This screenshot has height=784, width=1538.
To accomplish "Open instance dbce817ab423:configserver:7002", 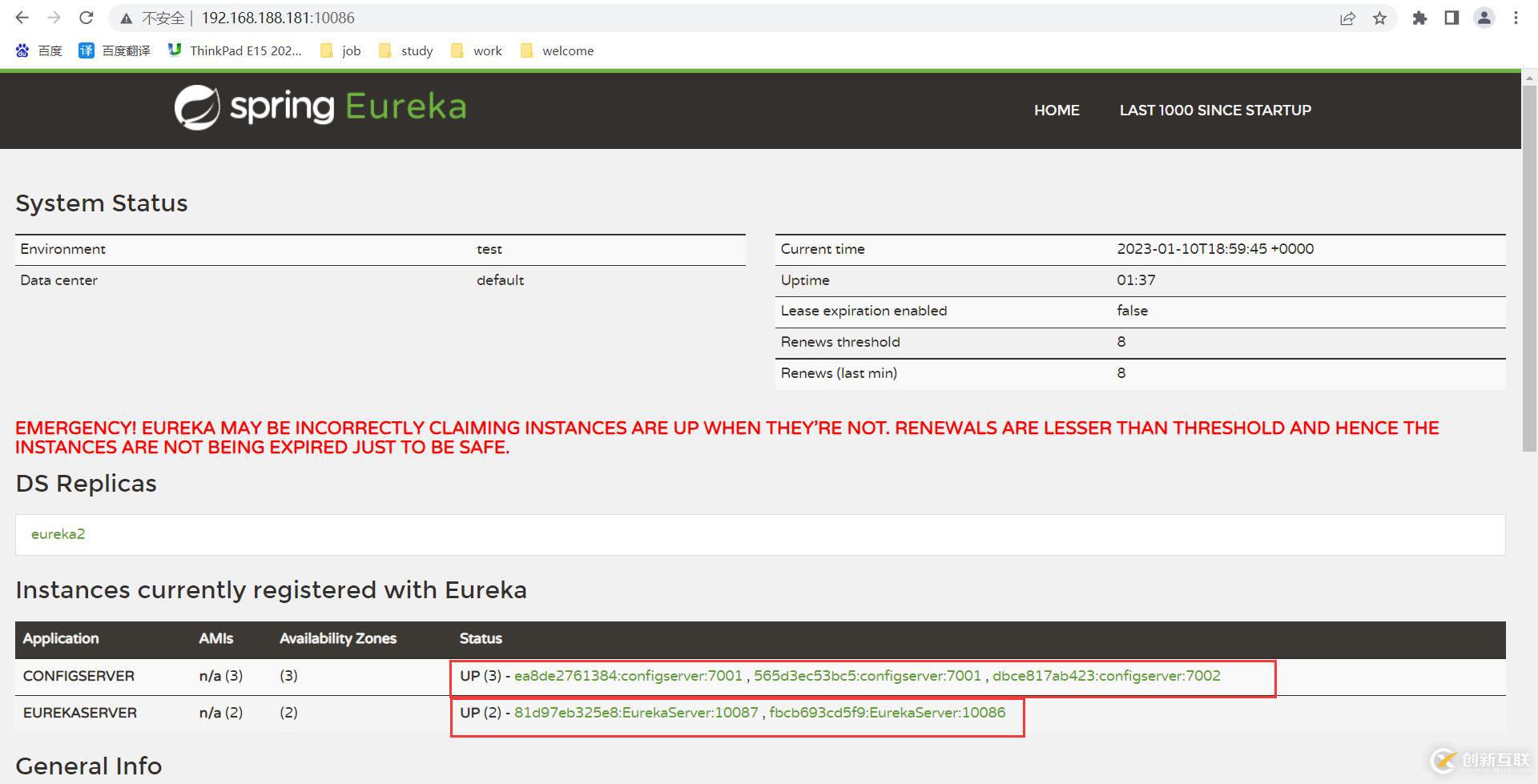I will (x=1106, y=676).
